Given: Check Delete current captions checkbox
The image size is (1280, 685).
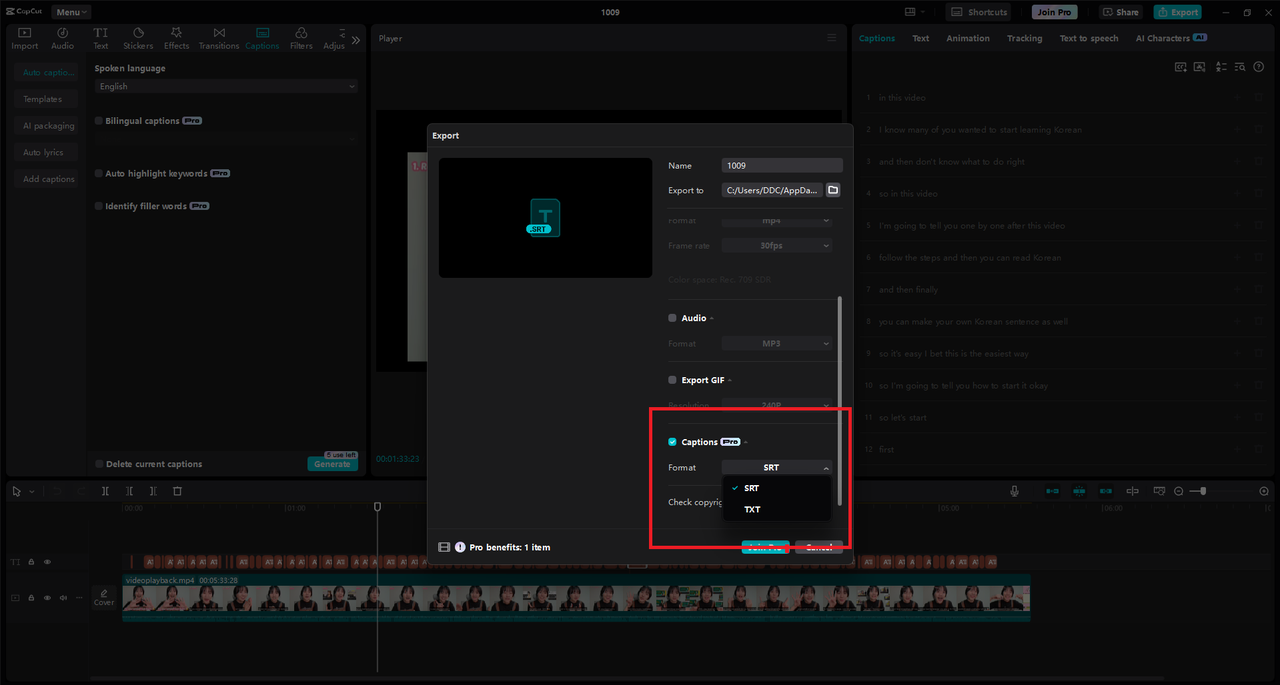Looking at the screenshot, I should pyautogui.click(x=98, y=464).
